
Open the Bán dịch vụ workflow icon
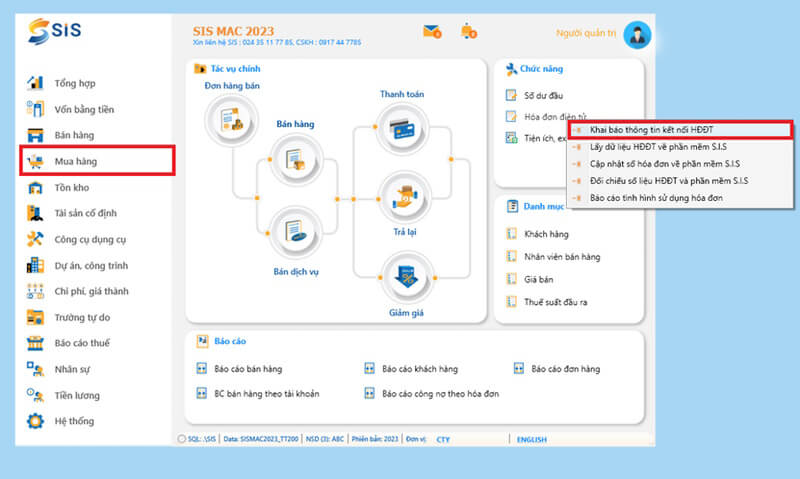(x=296, y=232)
